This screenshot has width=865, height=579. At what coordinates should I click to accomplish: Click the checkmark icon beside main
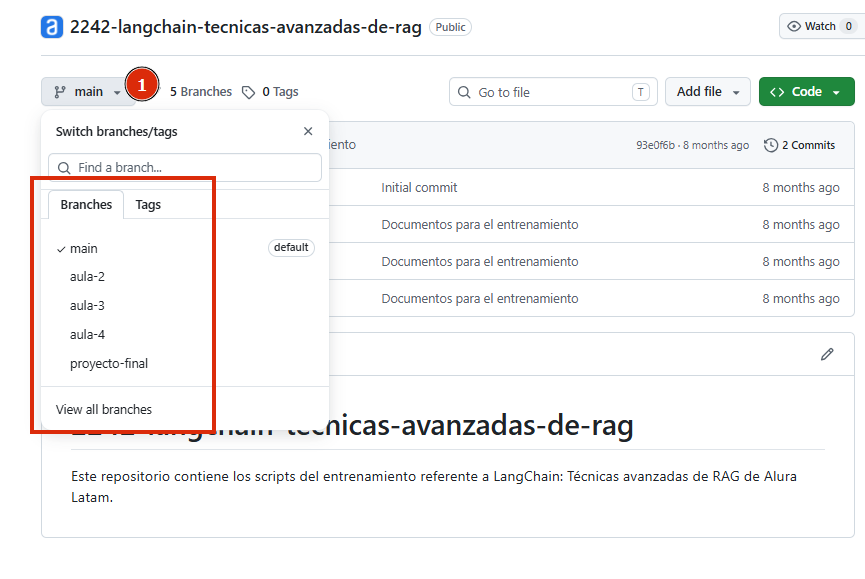(x=61, y=249)
